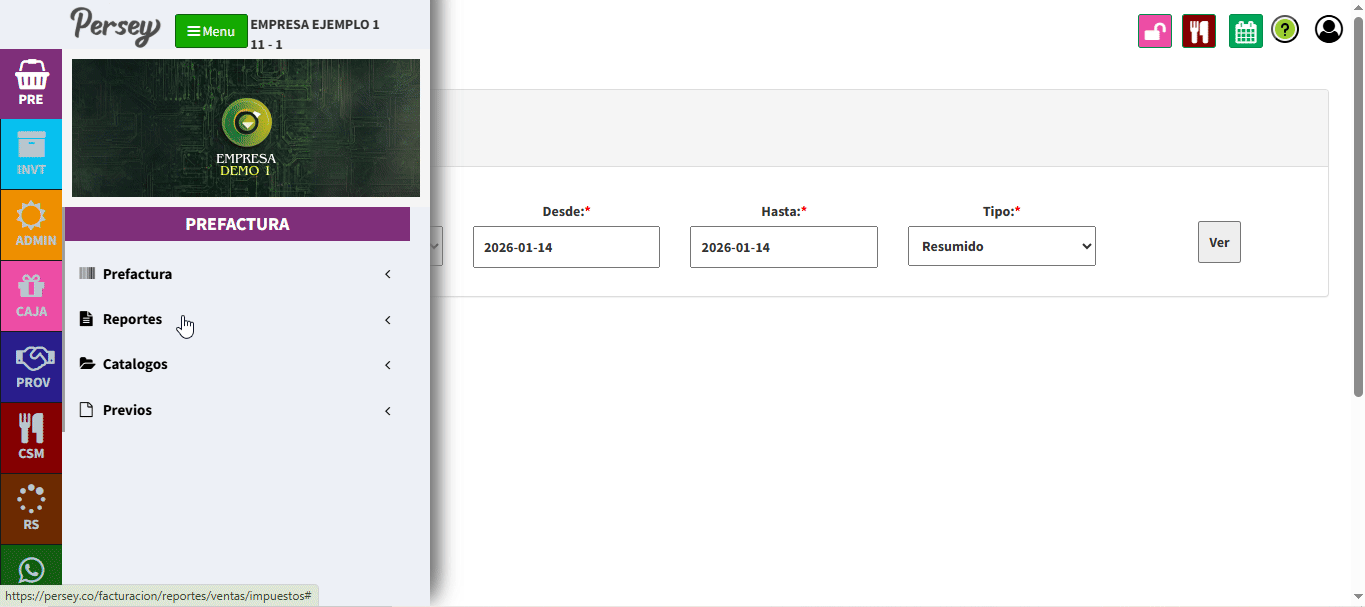Select the ADMIN gear module

click(31, 225)
